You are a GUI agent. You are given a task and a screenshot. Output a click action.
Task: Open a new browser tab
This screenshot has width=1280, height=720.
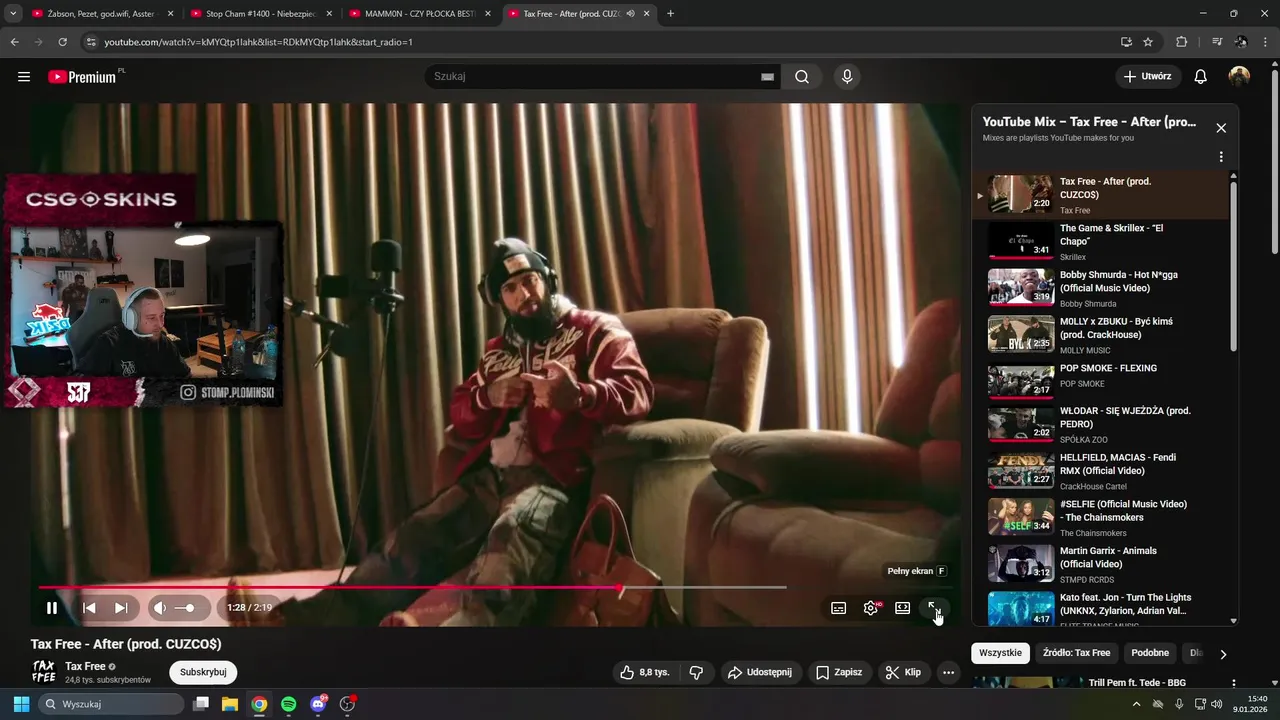pos(670,14)
